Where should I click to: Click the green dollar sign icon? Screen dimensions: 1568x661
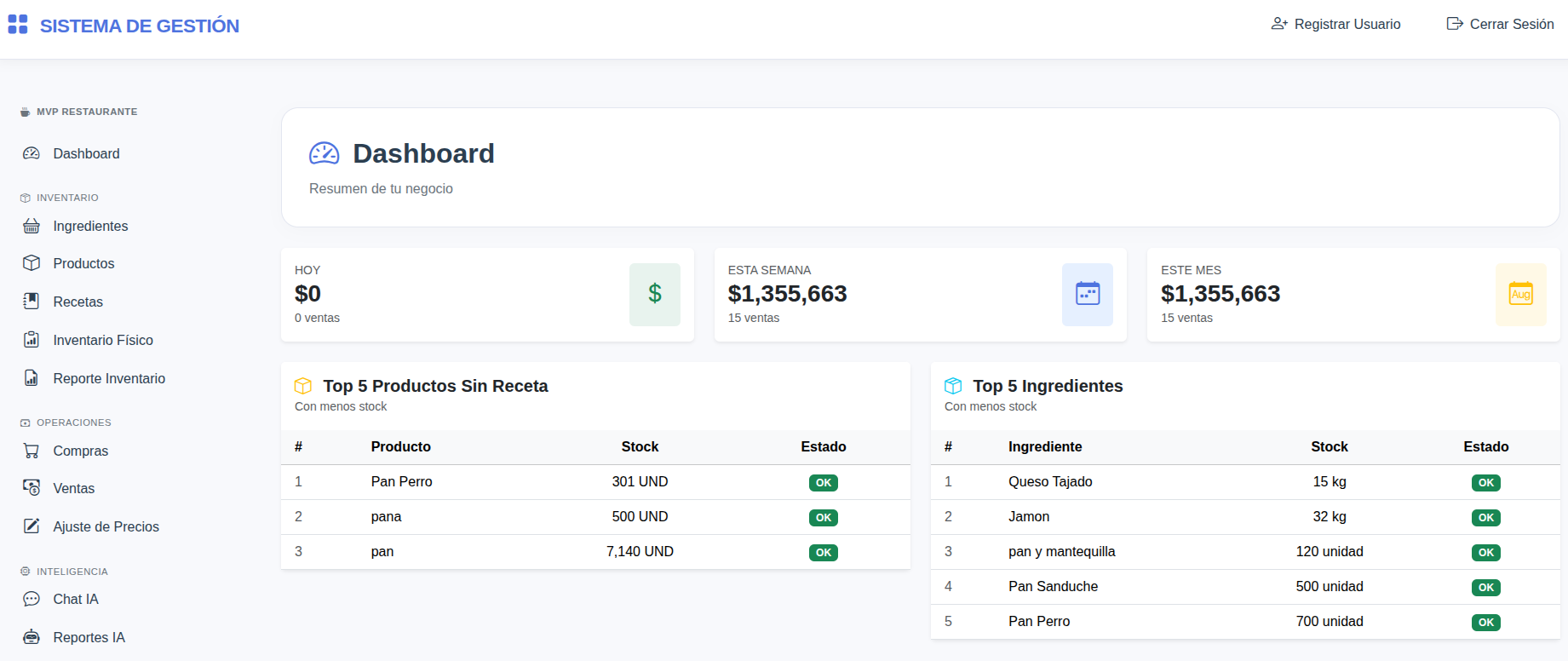(654, 294)
